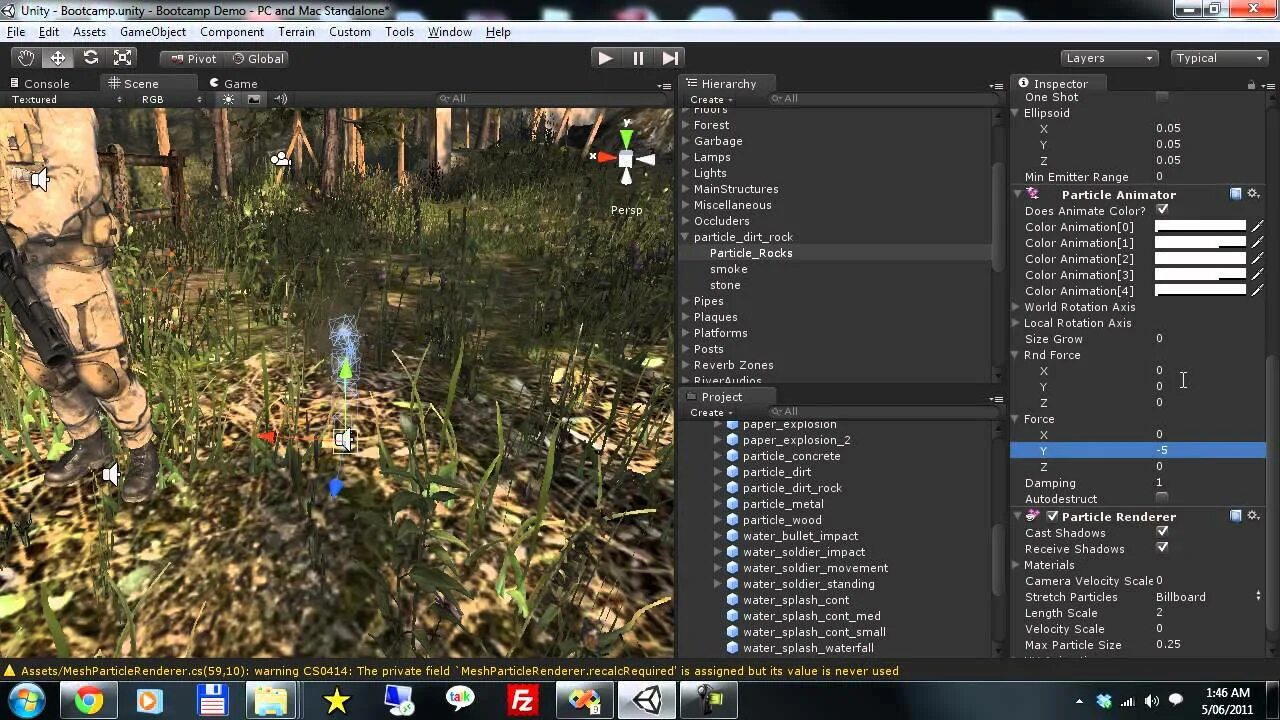Open Project panel options menu
Screen dimensions: 1280x720
pyautogui.click(x=996, y=399)
